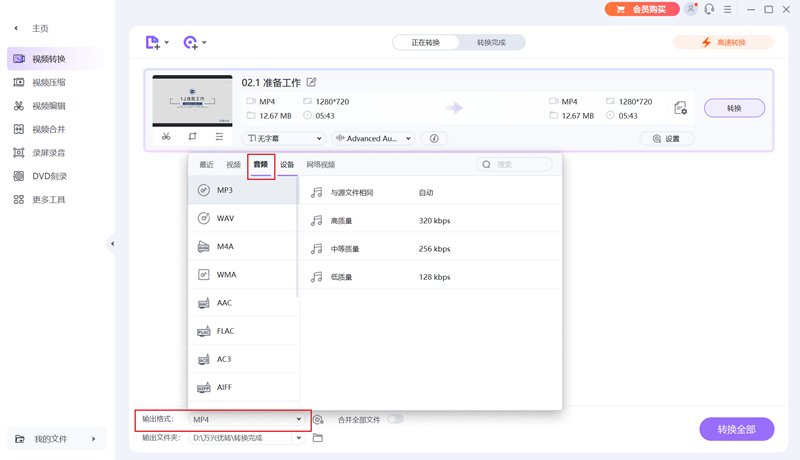Select the 音频 format tab
800x460 pixels.
[261, 165]
